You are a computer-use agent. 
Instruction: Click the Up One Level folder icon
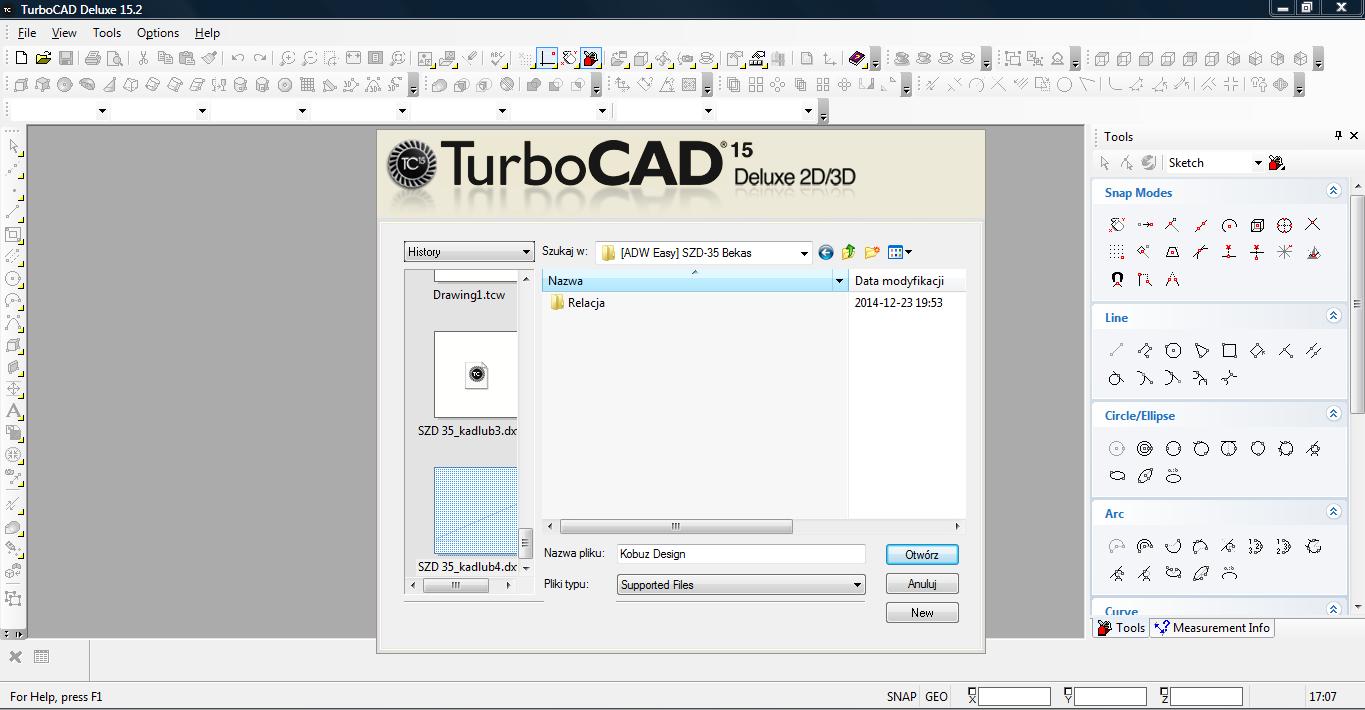click(x=848, y=252)
